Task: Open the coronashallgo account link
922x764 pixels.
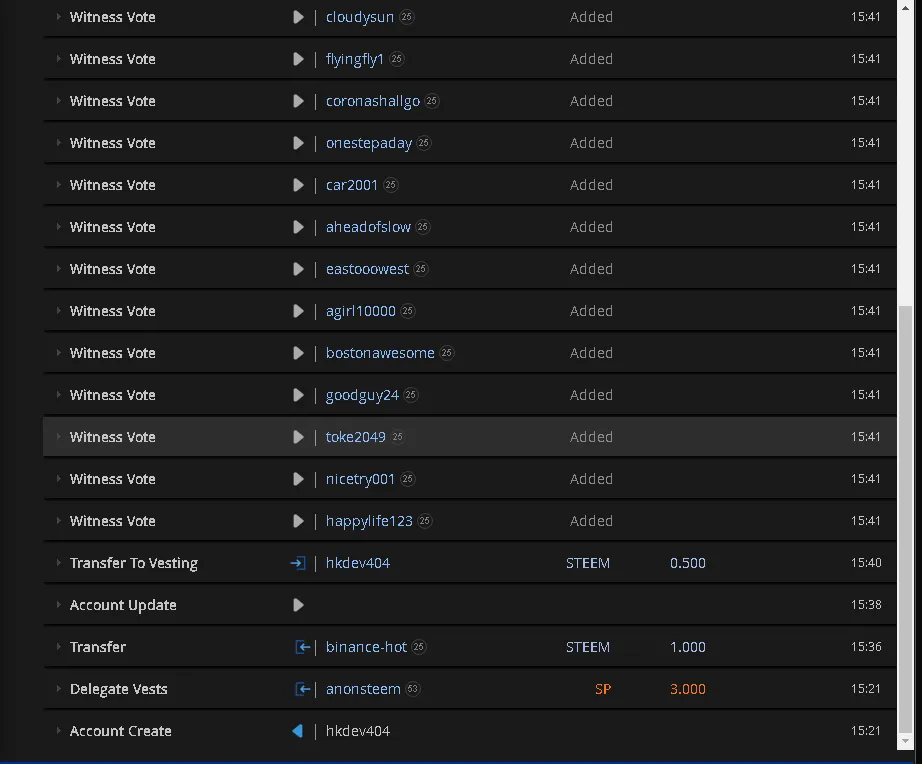Action: point(373,101)
